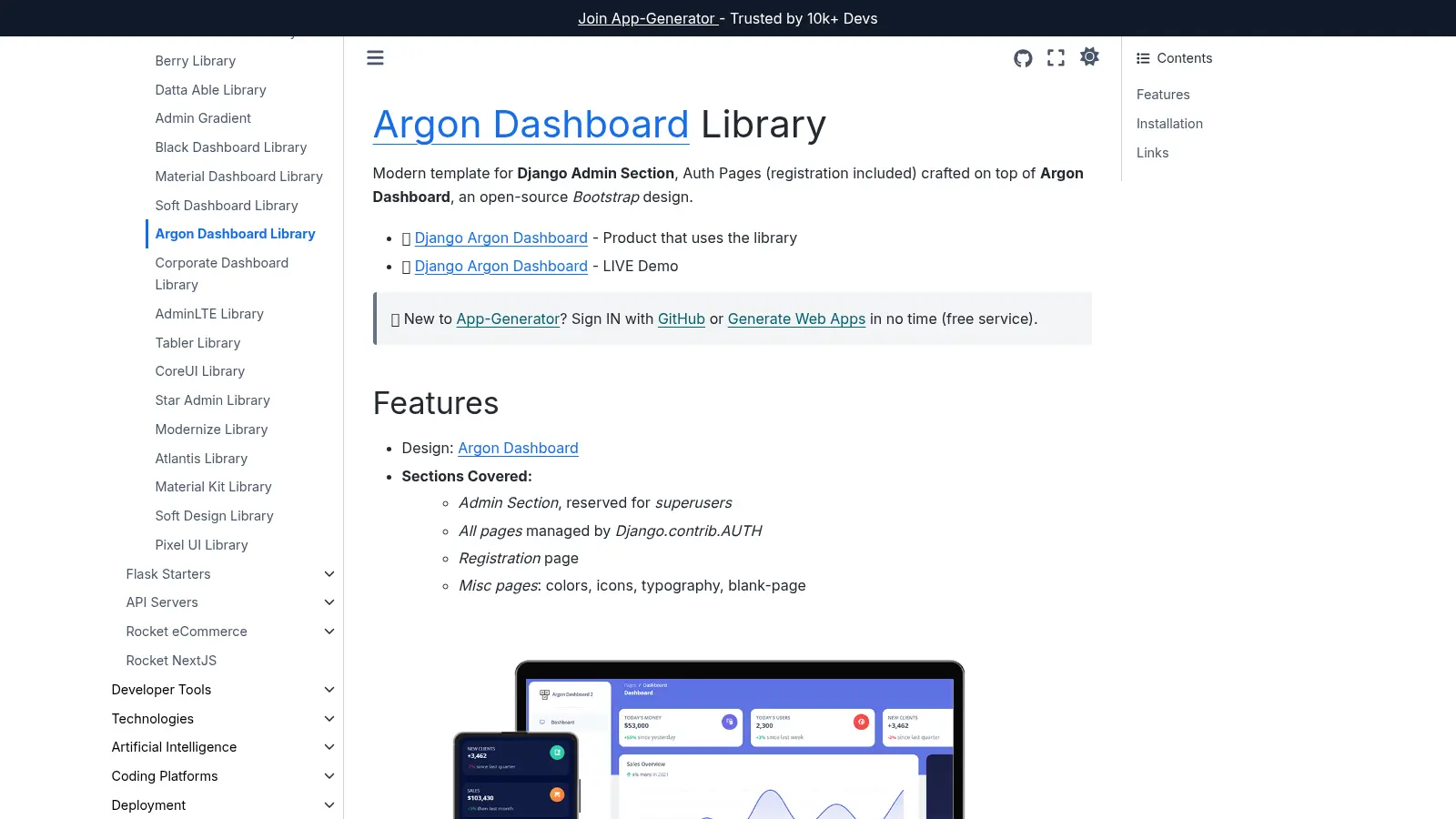Image resolution: width=1456 pixels, height=819 pixels.
Task: Jump to Features in Contents
Action: [1163, 95]
